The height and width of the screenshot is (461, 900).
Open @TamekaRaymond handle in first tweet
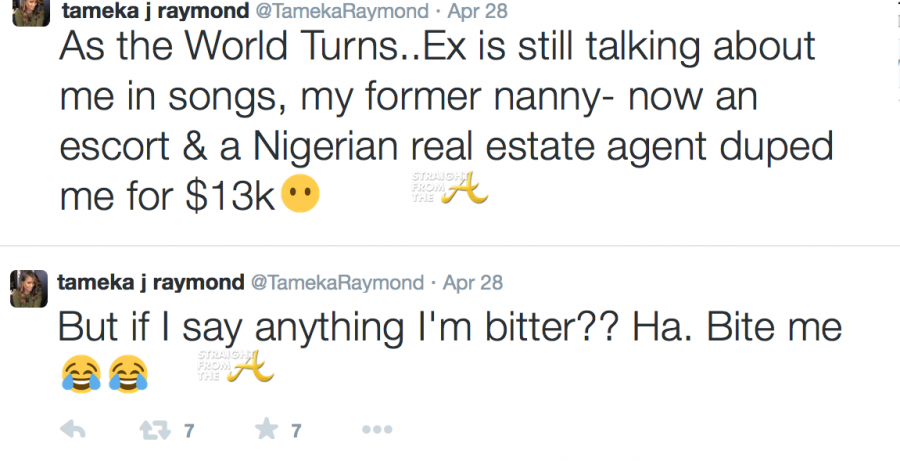coord(340,10)
